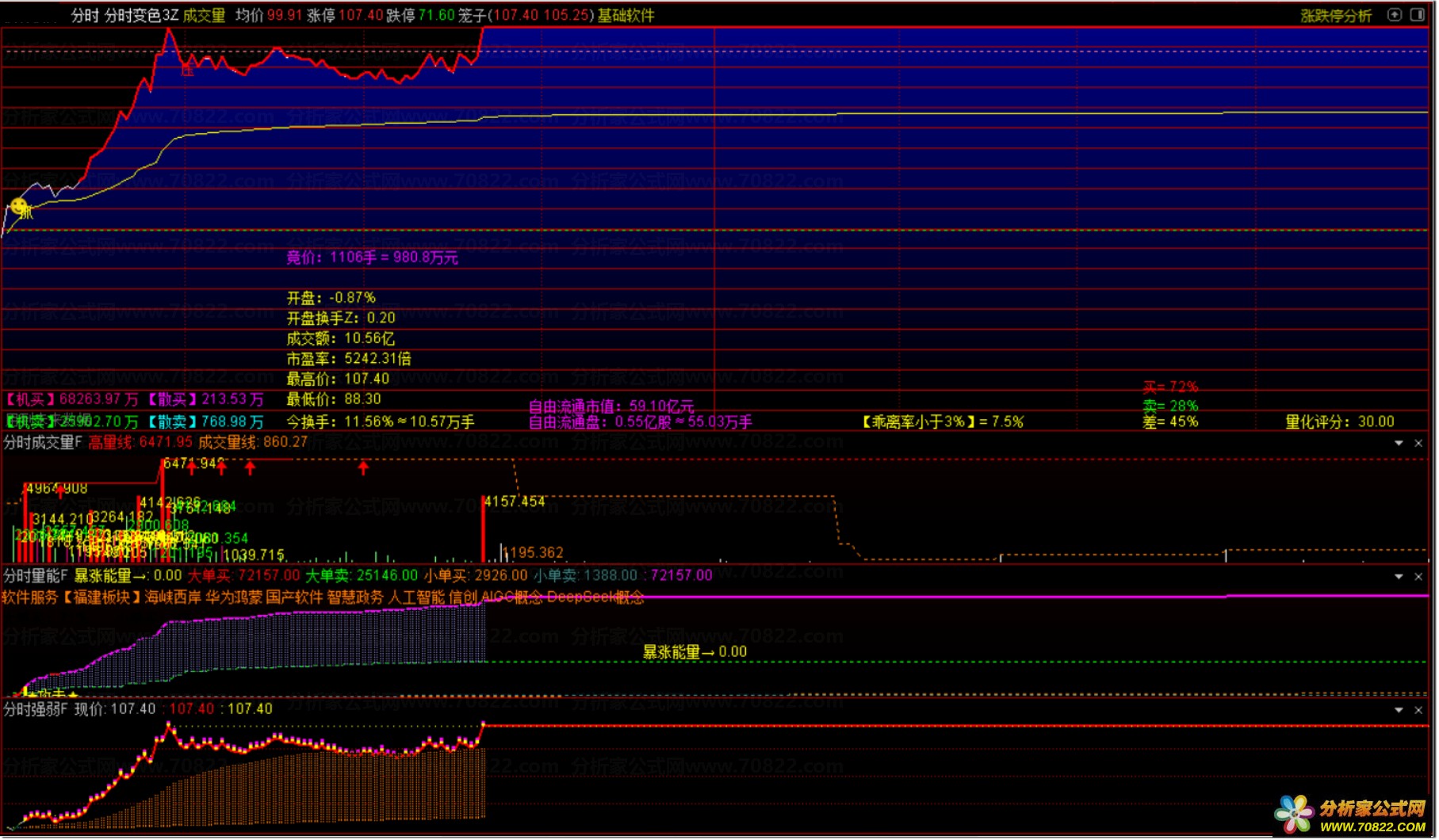Open the 涨跌停分析 link

coord(1336,15)
